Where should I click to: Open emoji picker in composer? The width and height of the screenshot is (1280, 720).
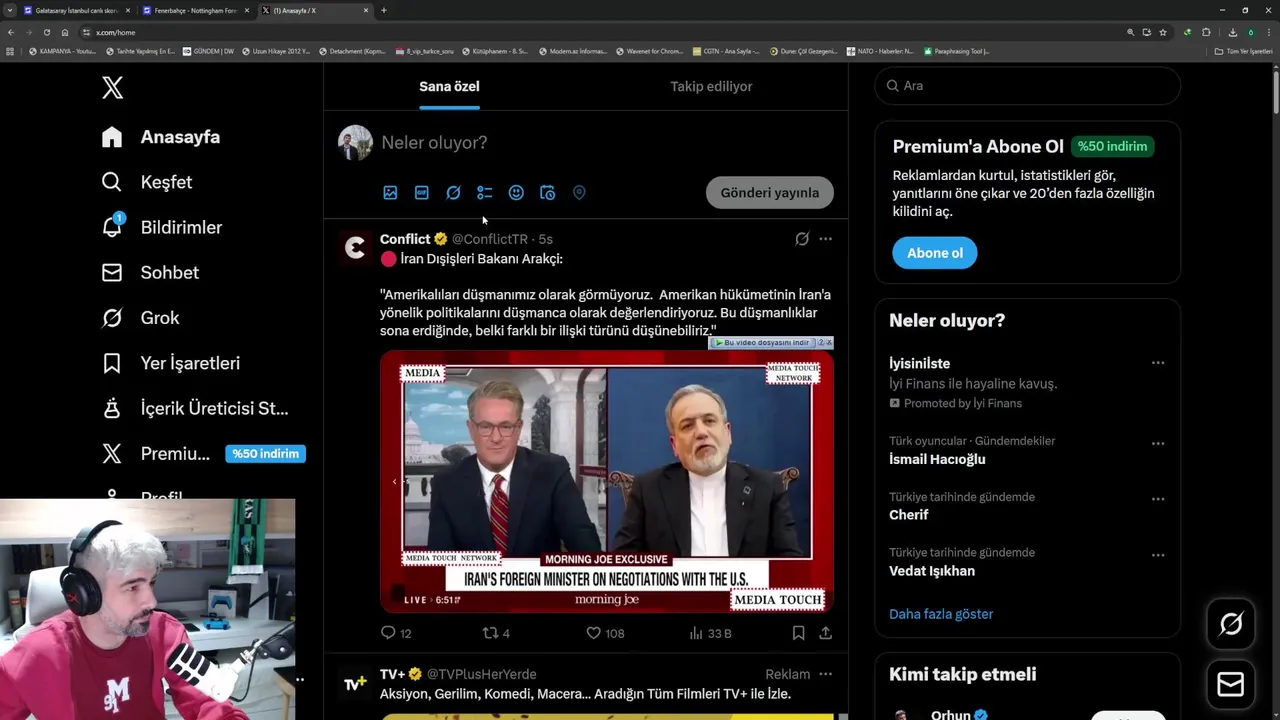(516, 193)
